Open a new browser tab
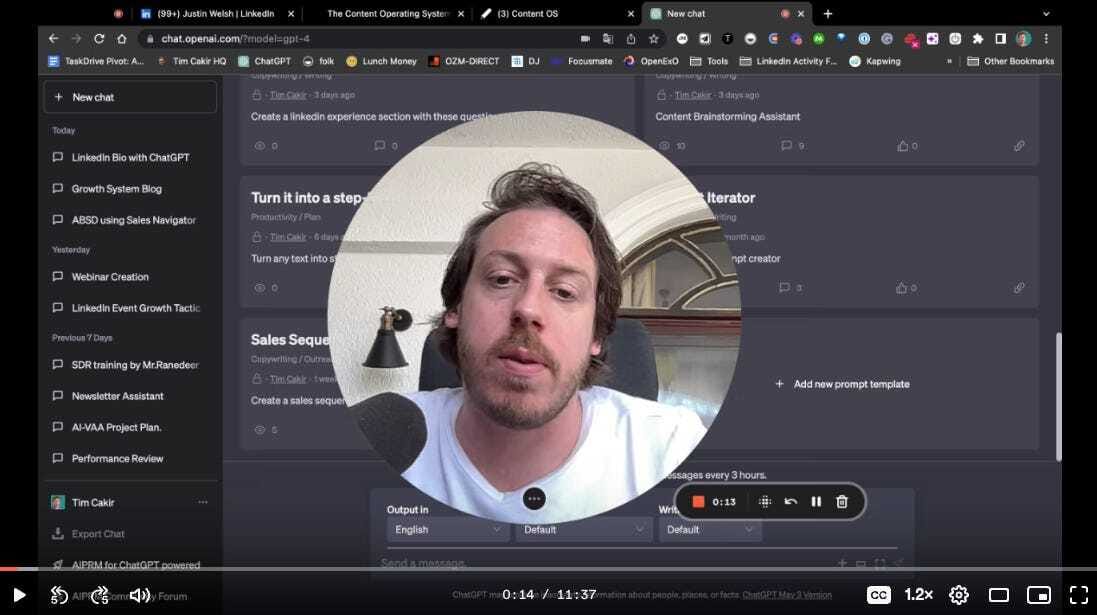 pyautogui.click(x=828, y=13)
